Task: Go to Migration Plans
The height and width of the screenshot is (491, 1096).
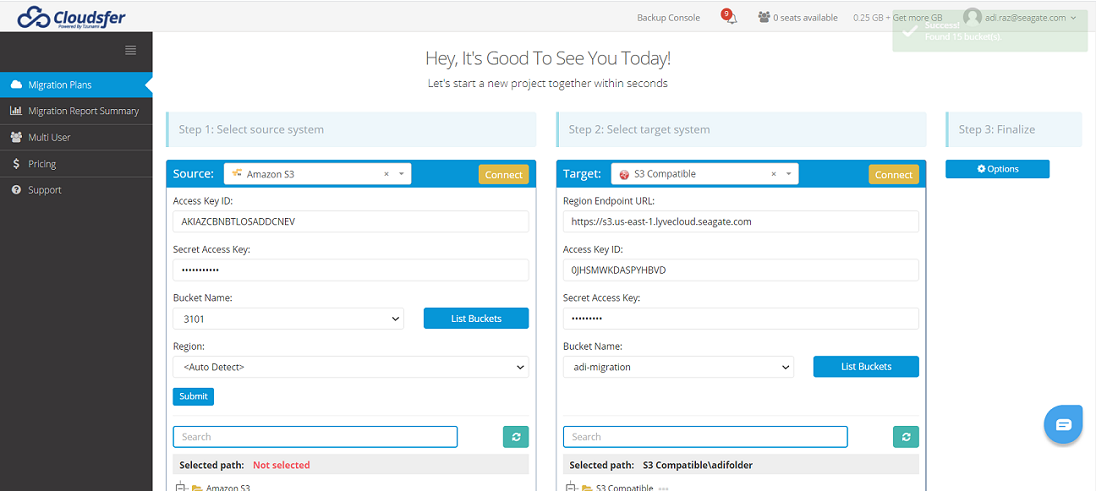Action: point(76,85)
